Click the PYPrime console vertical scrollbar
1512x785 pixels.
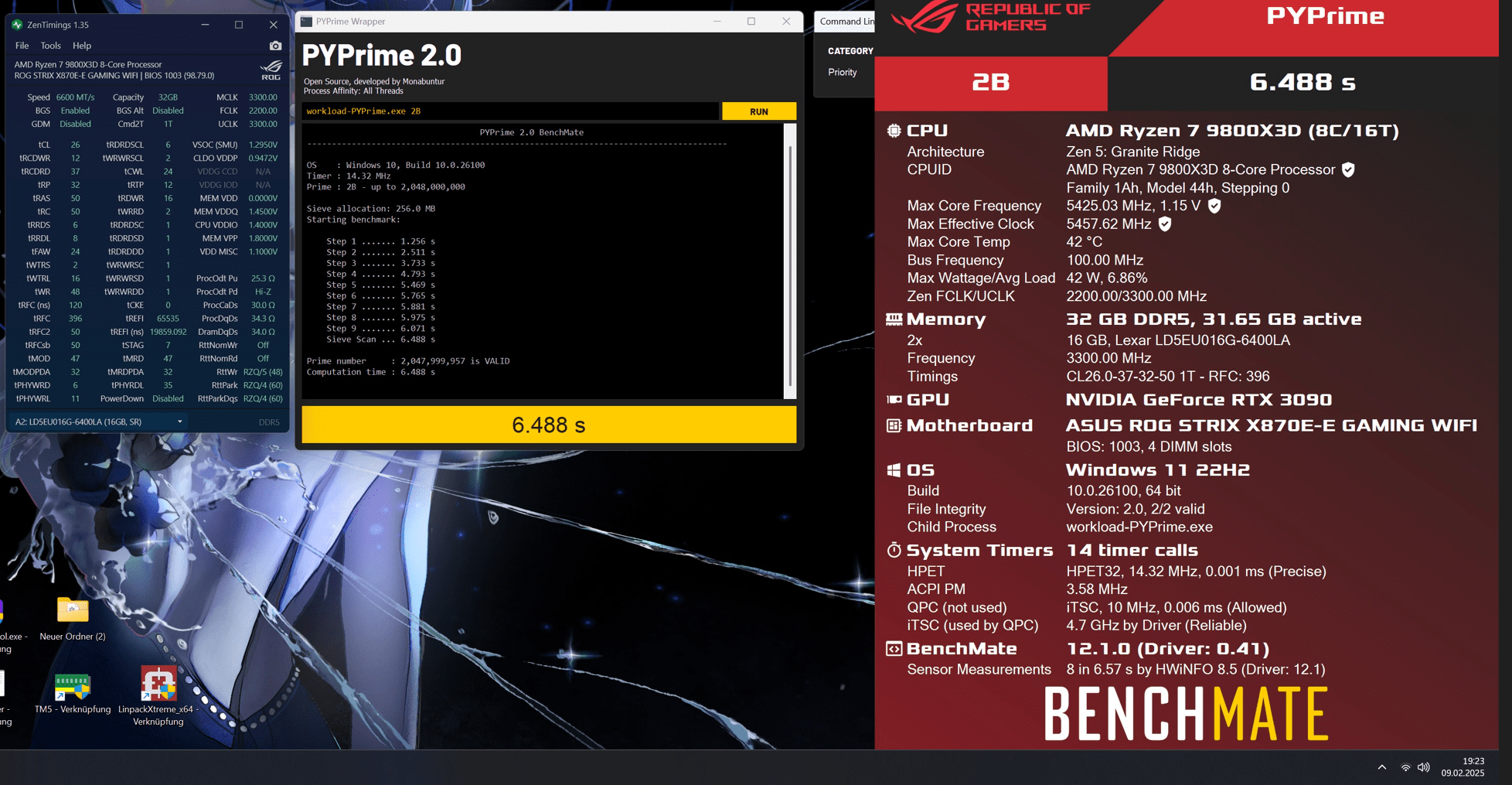[790, 261]
